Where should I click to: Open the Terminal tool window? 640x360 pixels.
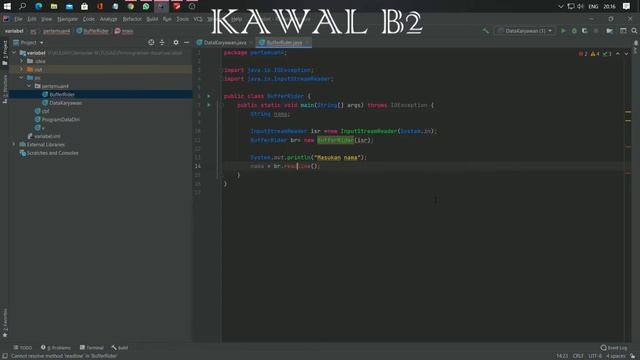[x=92, y=348]
